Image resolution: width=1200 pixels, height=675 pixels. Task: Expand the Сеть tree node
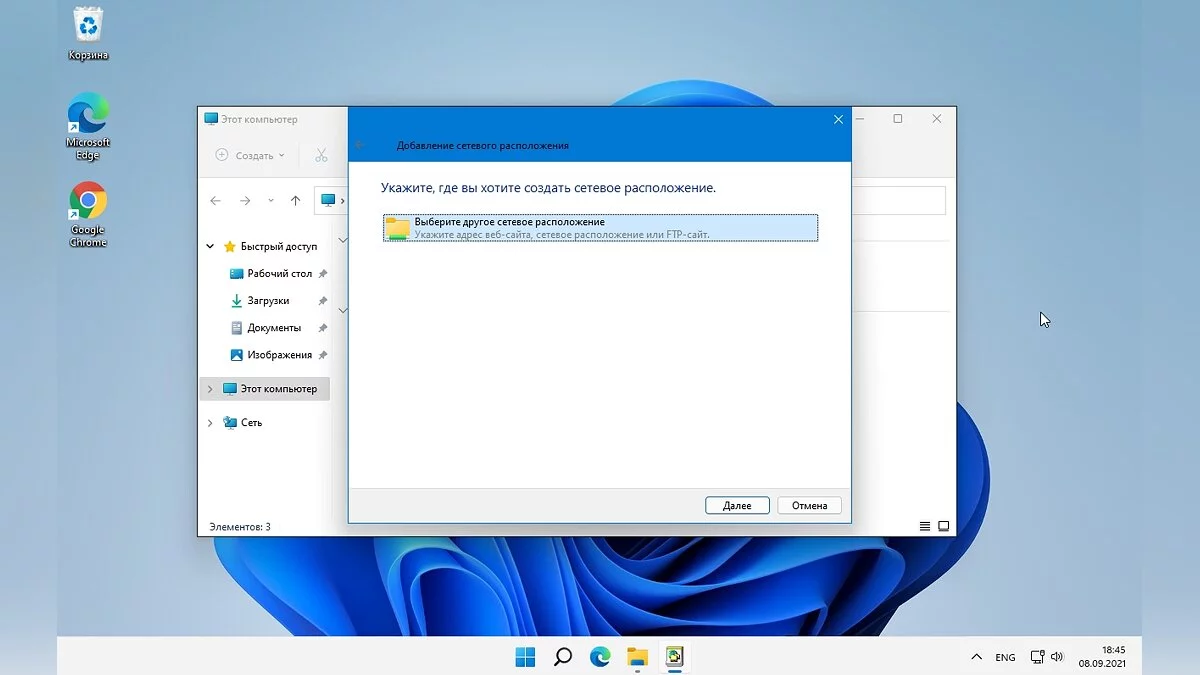coord(210,423)
